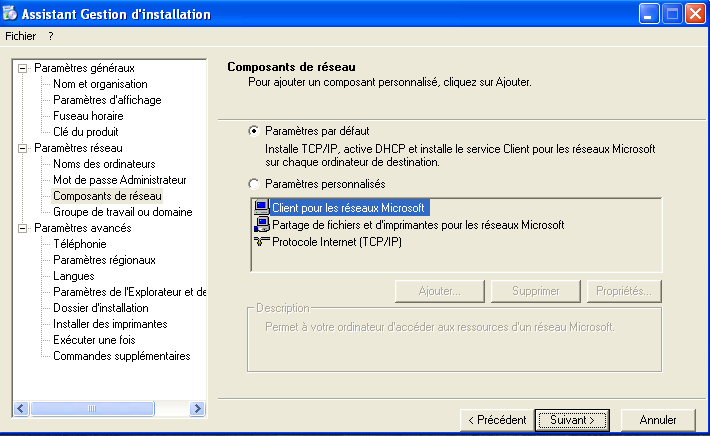Select Téléphonie in the tree
710x436 pixels.
click(80, 244)
